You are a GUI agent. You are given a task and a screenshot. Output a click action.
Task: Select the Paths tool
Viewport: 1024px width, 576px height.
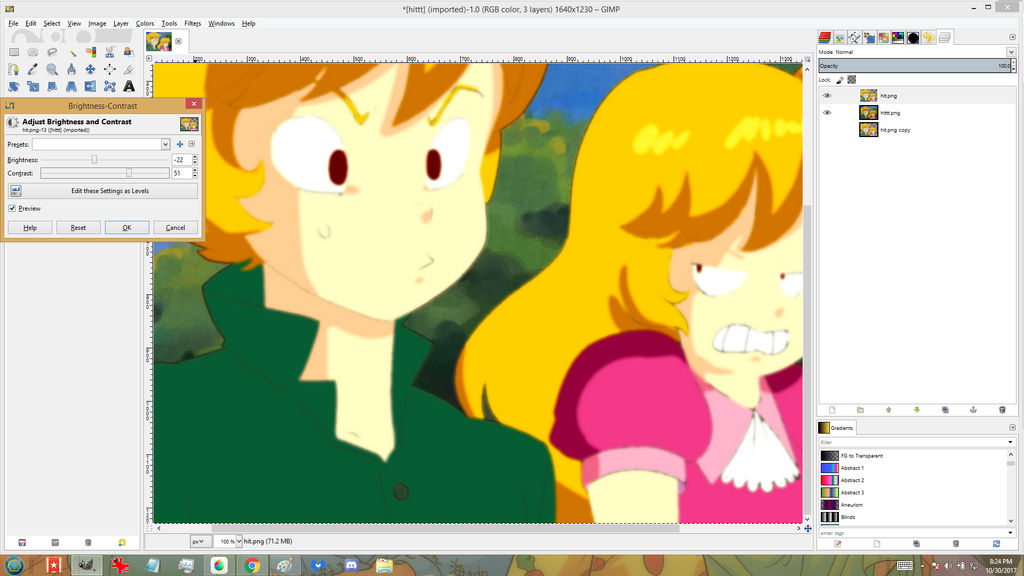click(x=14, y=69)
